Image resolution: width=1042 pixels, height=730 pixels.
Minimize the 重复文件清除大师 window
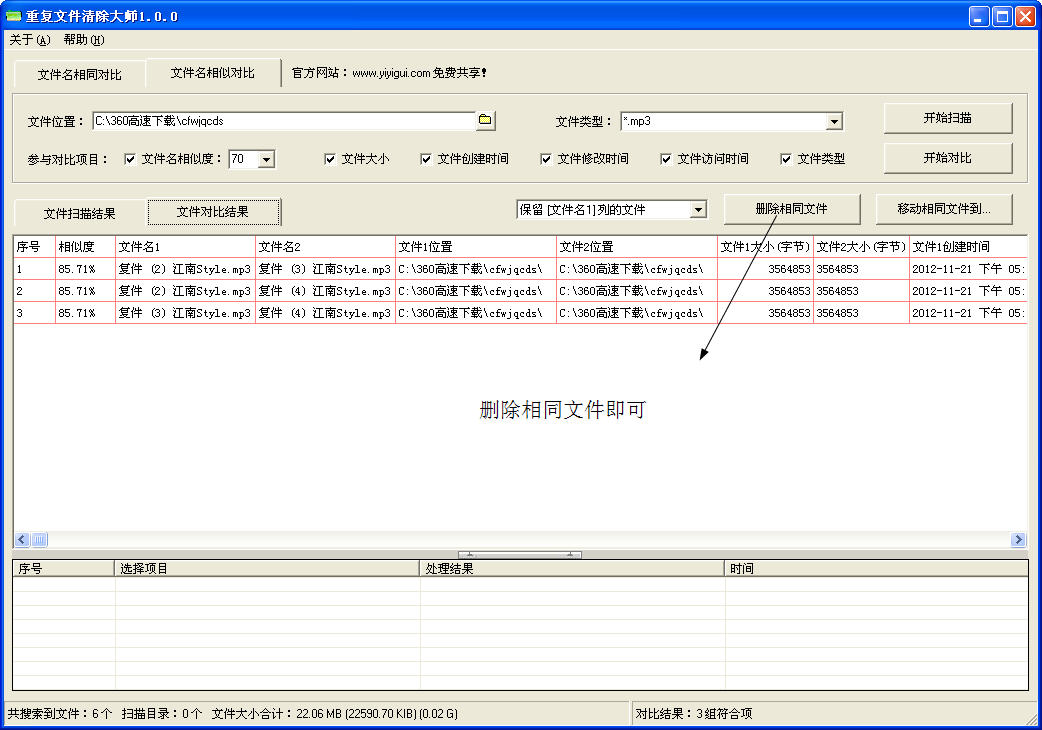click(x=979, y=17)
